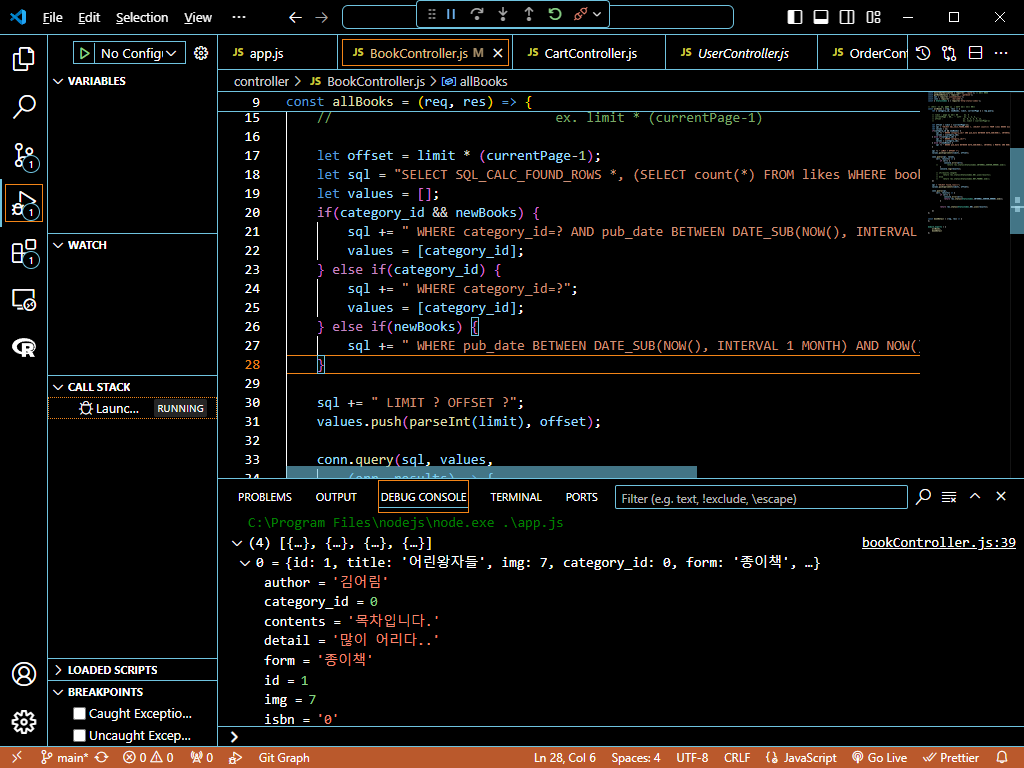Change language mode from JavaScript
This screenshot has width=1024, height=768.
coord(810,758)
